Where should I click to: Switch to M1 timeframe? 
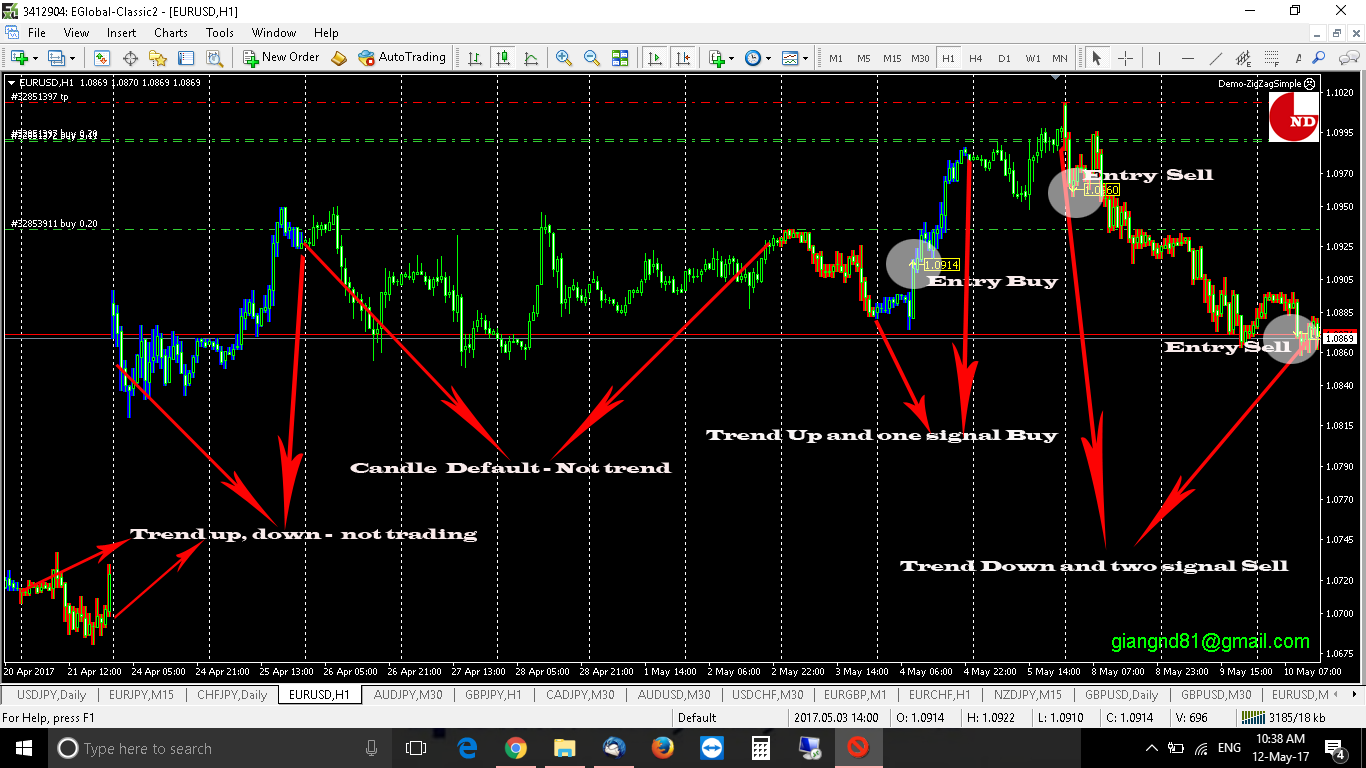tap(836, 58)
